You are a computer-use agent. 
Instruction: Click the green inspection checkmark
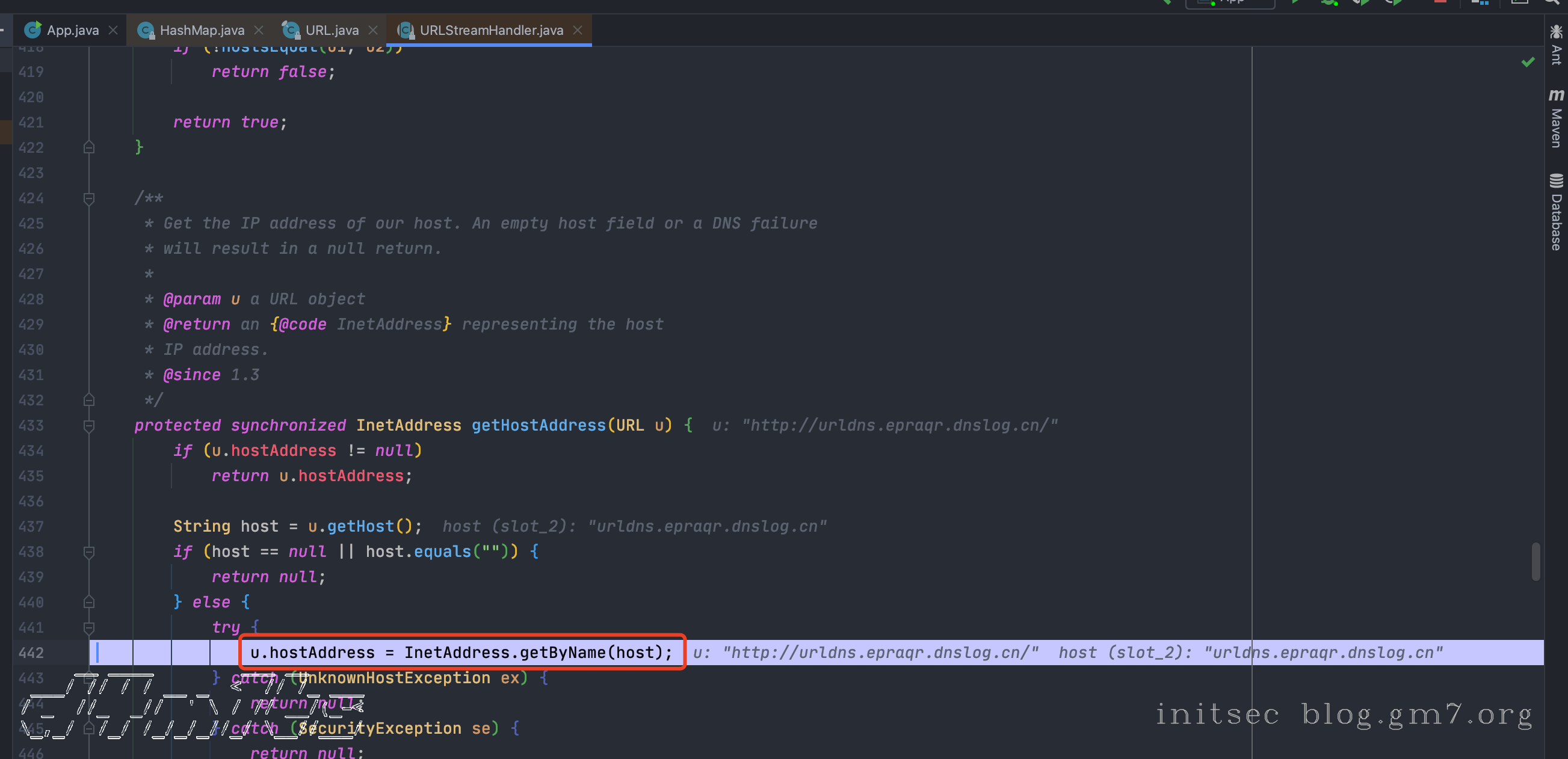tap(1527, 62)
